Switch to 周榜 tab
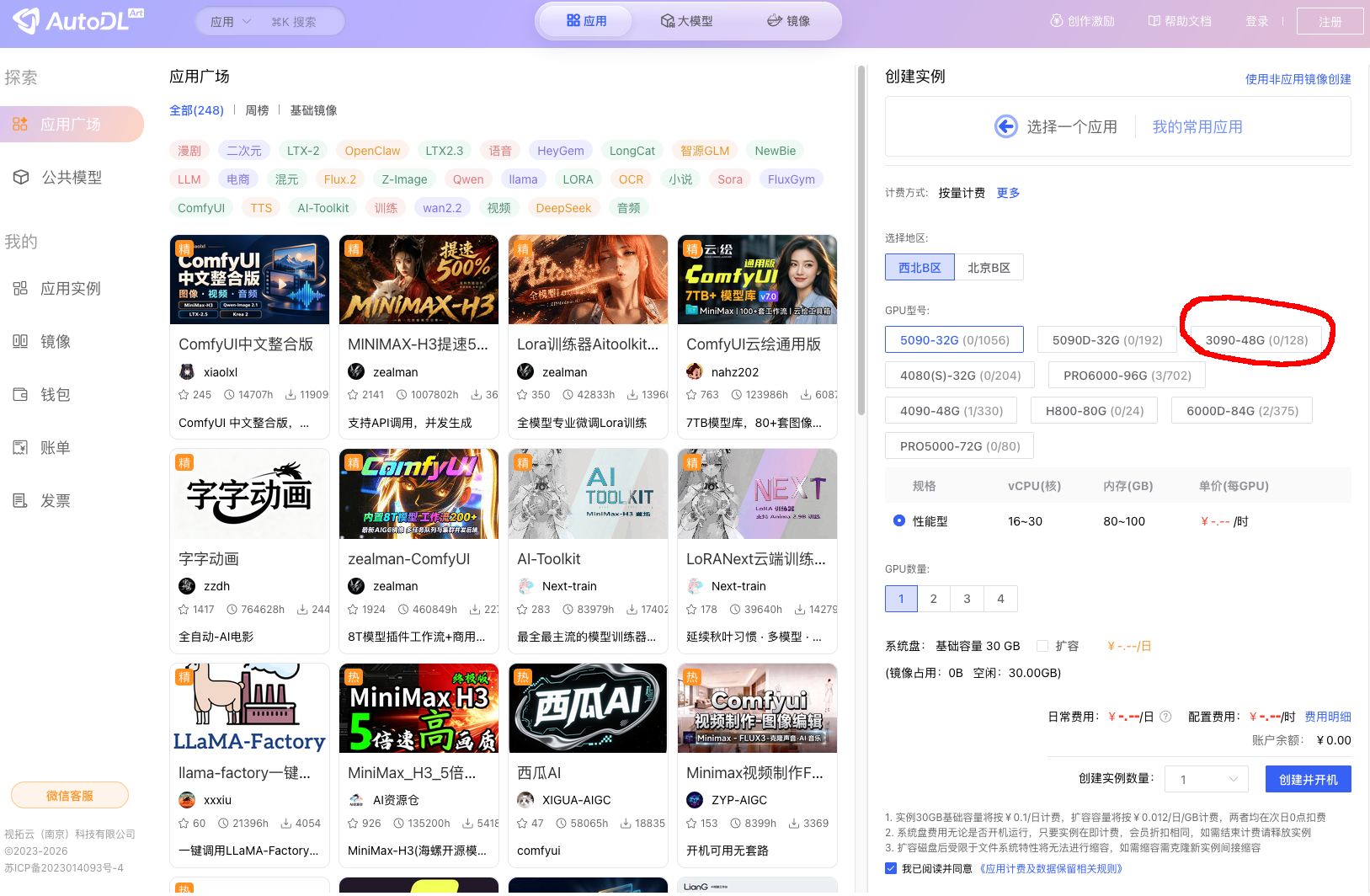The height and width of the screenshot is (896, 1370). [257, 110]
